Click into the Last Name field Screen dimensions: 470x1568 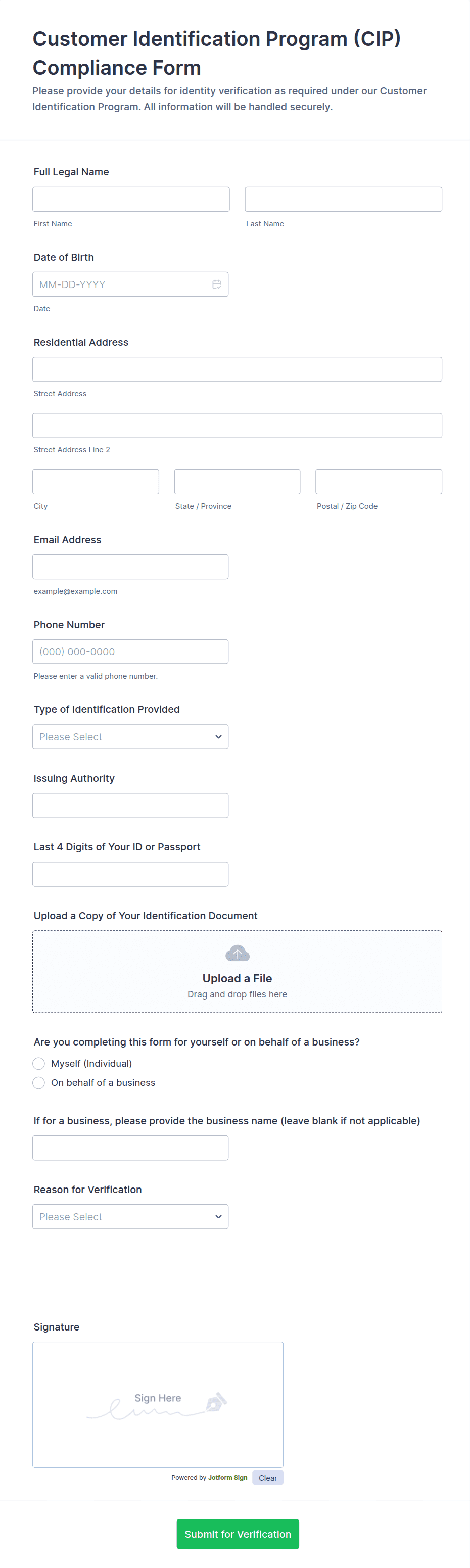tap(343, 199)
